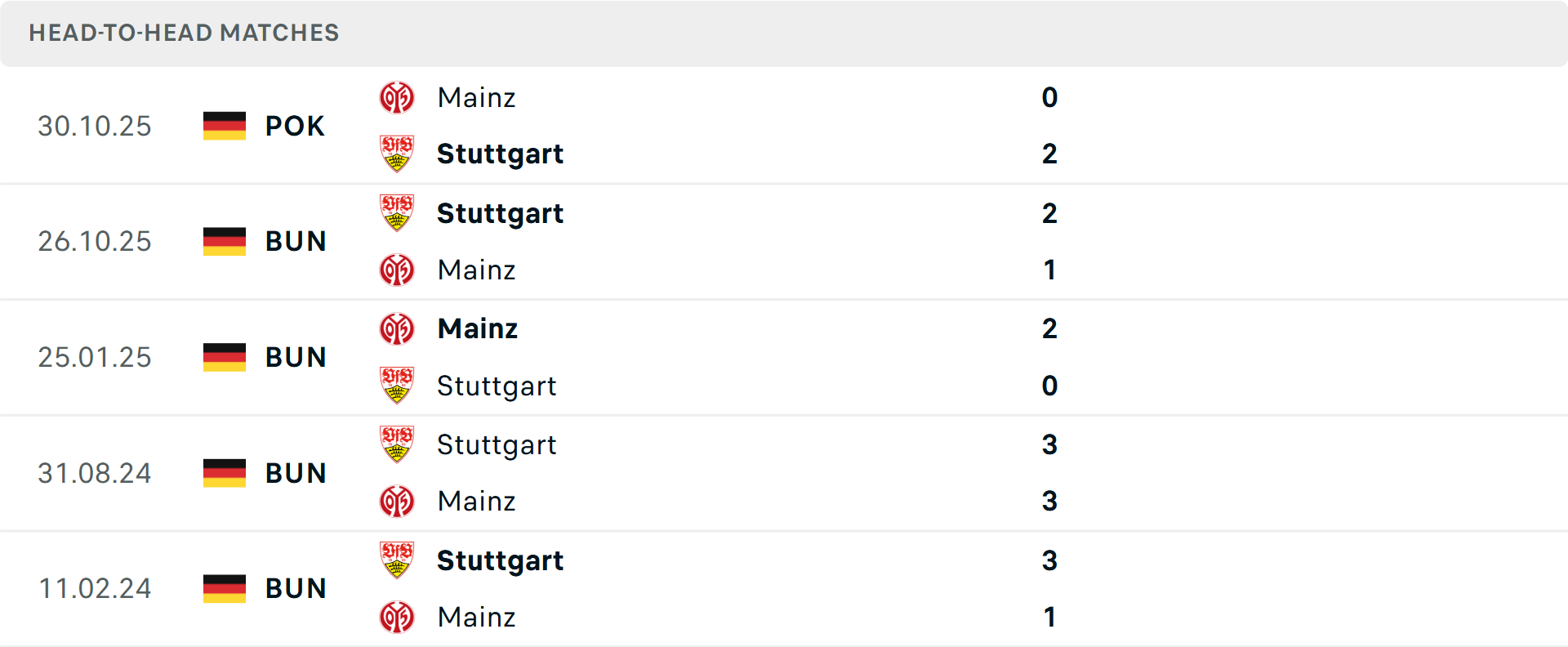Open the Mainz team page from the top match

(477, 97)
